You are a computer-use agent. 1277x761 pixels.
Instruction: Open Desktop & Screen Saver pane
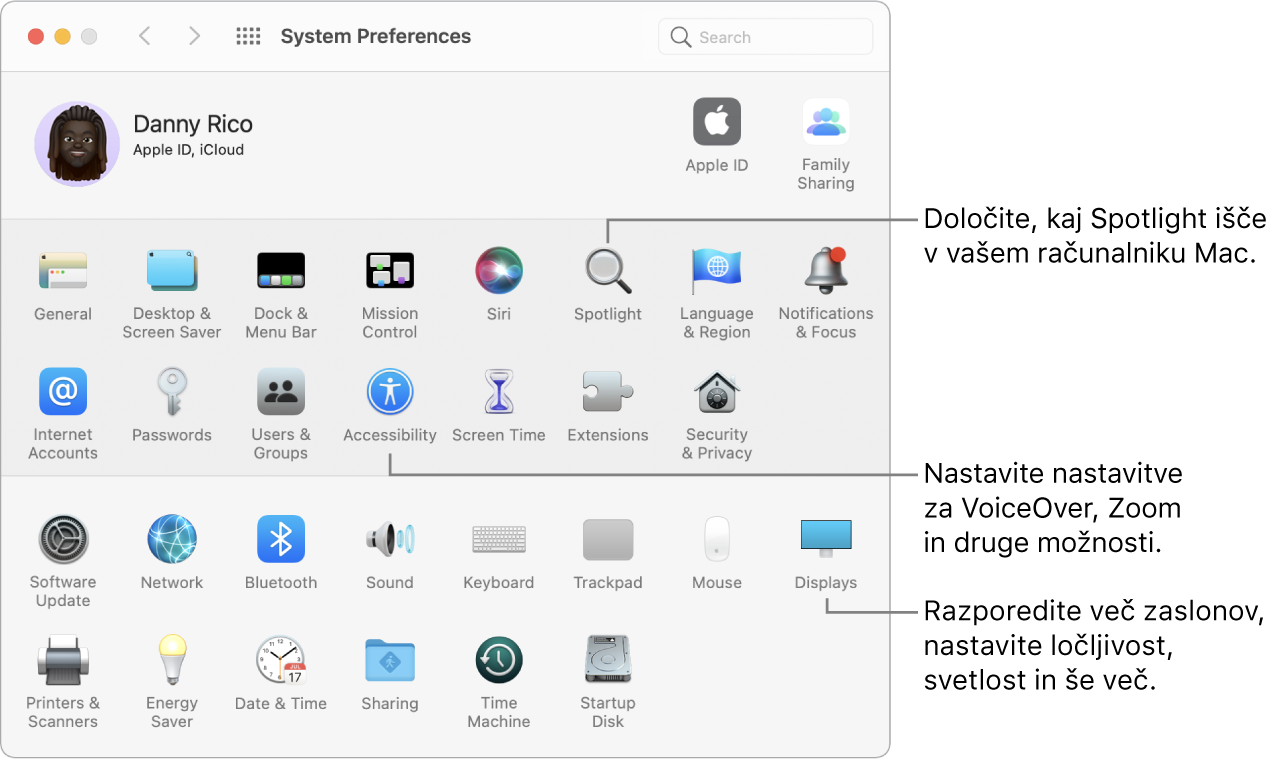(x=172, y=271)
